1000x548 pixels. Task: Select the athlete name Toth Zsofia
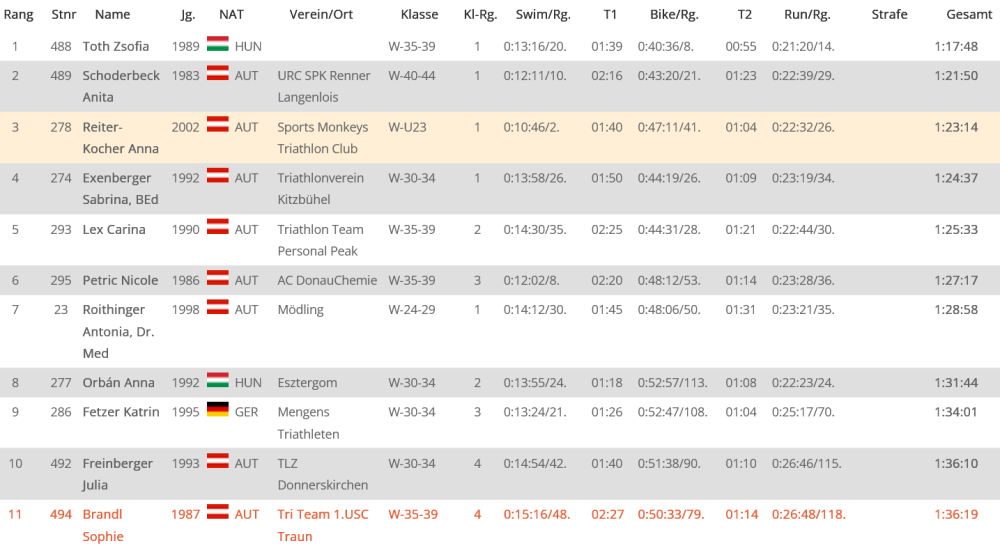116,47
